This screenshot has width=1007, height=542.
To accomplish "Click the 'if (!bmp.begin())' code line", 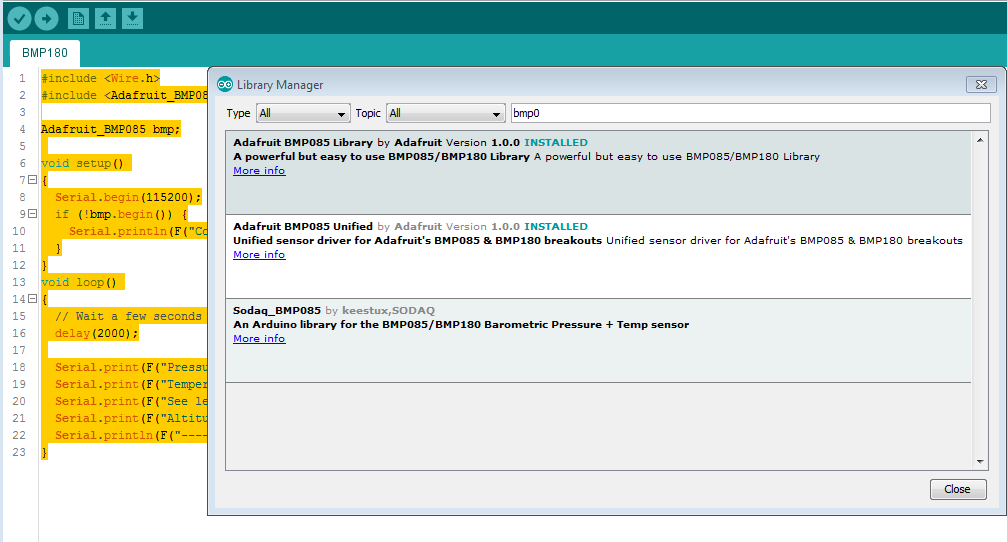I will click(x=121, y=214).
